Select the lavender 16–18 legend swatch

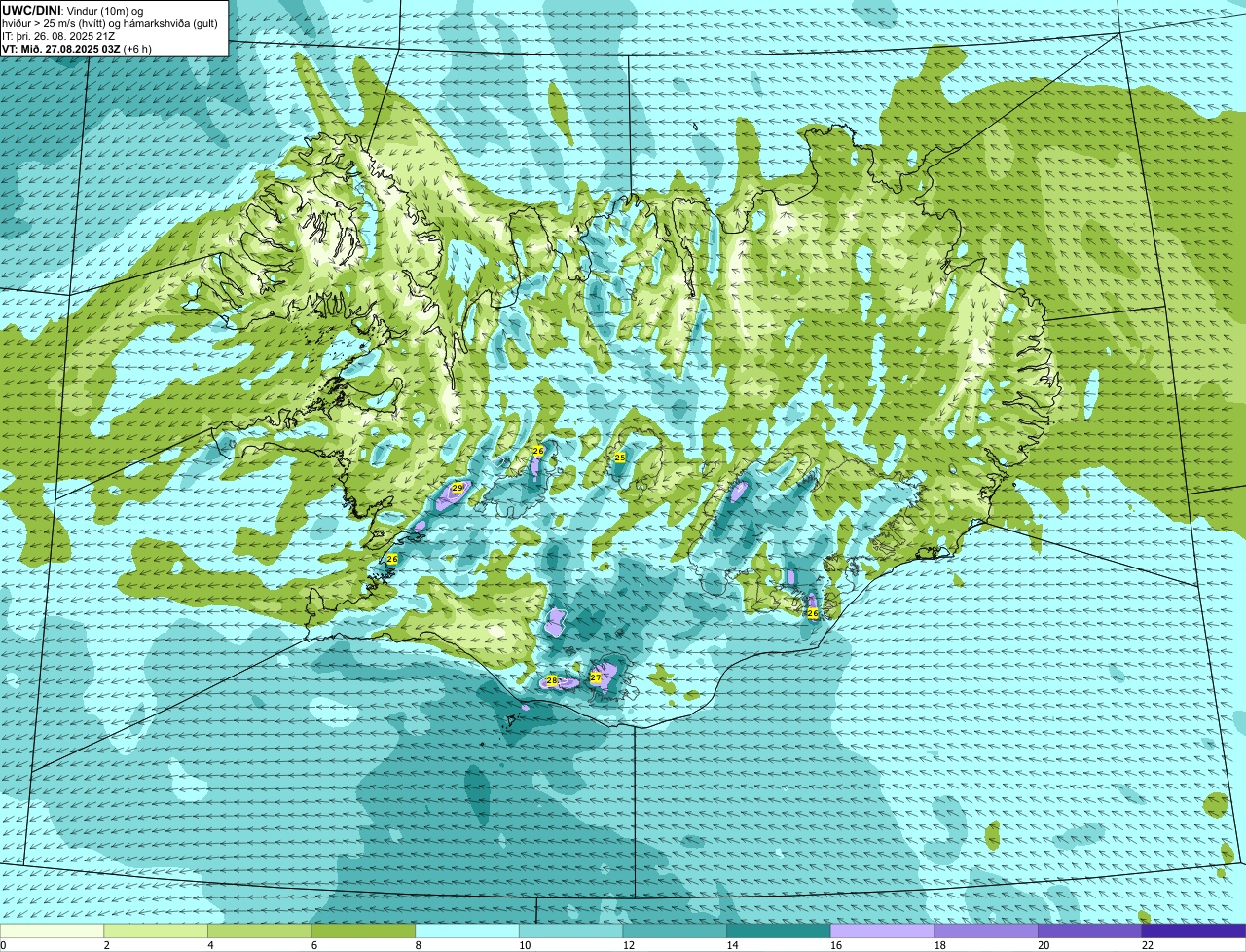tap(883, 932)
